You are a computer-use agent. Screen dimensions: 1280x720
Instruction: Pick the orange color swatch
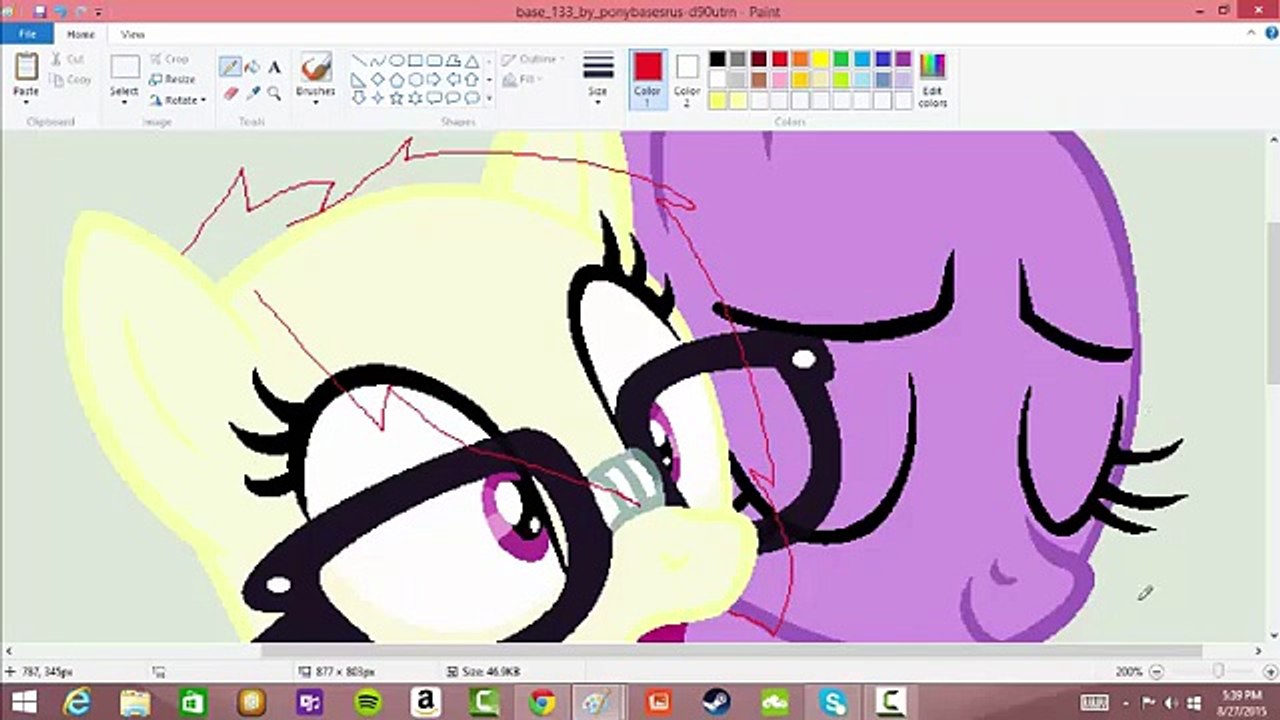(800, 59)
